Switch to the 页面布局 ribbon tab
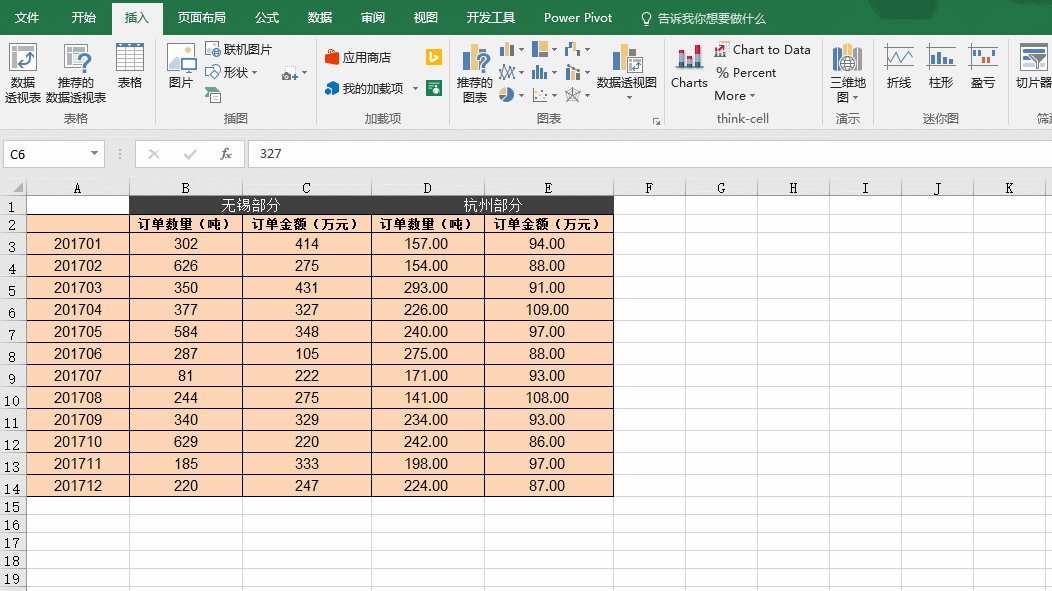The width and height of the screenshot is (1052, 591). (x=201, y=18)
